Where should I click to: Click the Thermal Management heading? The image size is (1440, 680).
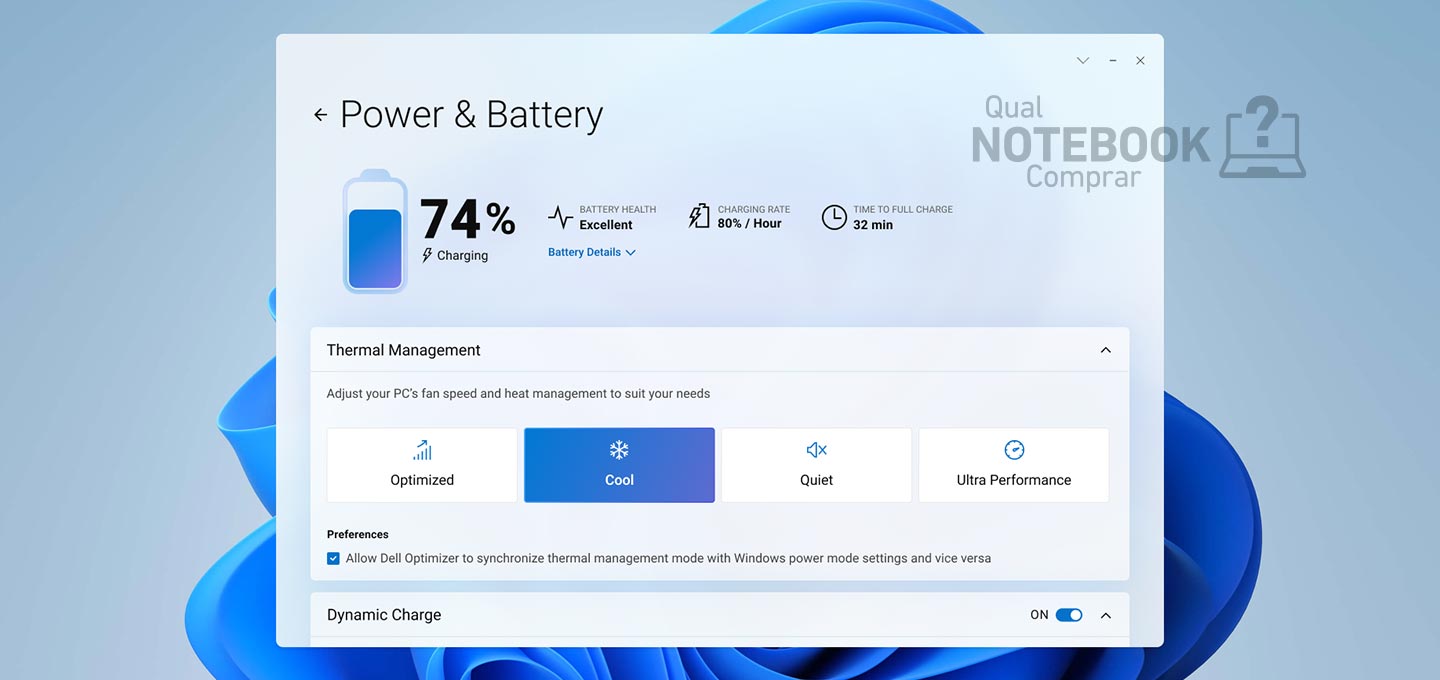[x=403, y=350]
